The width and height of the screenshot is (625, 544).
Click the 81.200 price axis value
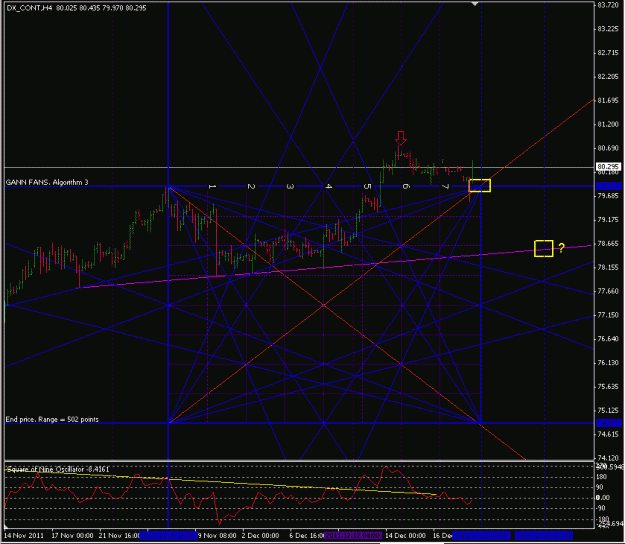608,124
